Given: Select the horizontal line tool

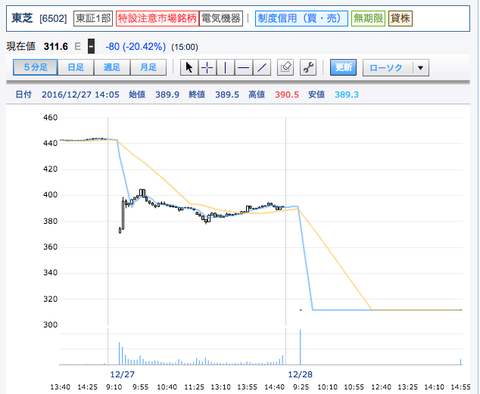Looking at the screenshot, I should tap(243, 68).
